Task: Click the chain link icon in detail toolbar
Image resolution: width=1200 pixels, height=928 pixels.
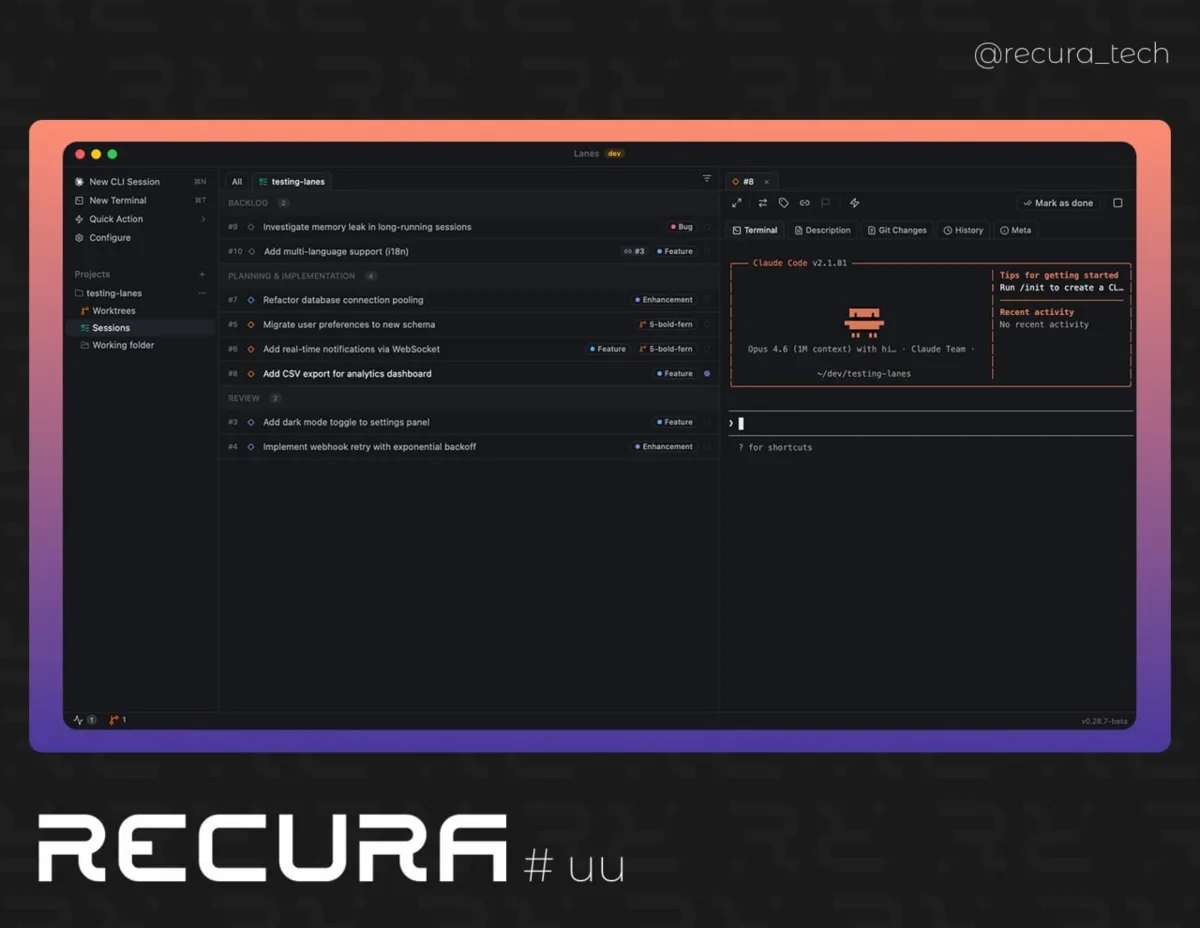Action: 805,203
